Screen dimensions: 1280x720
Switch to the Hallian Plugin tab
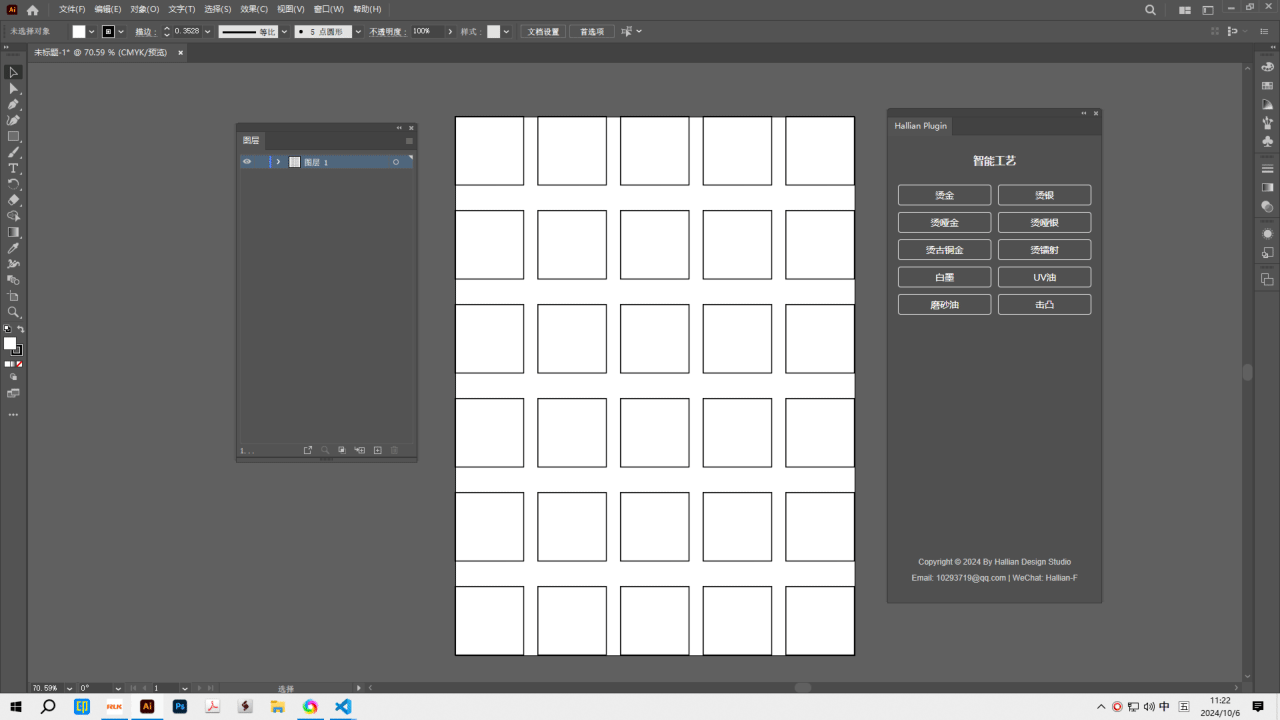(920, 126)
